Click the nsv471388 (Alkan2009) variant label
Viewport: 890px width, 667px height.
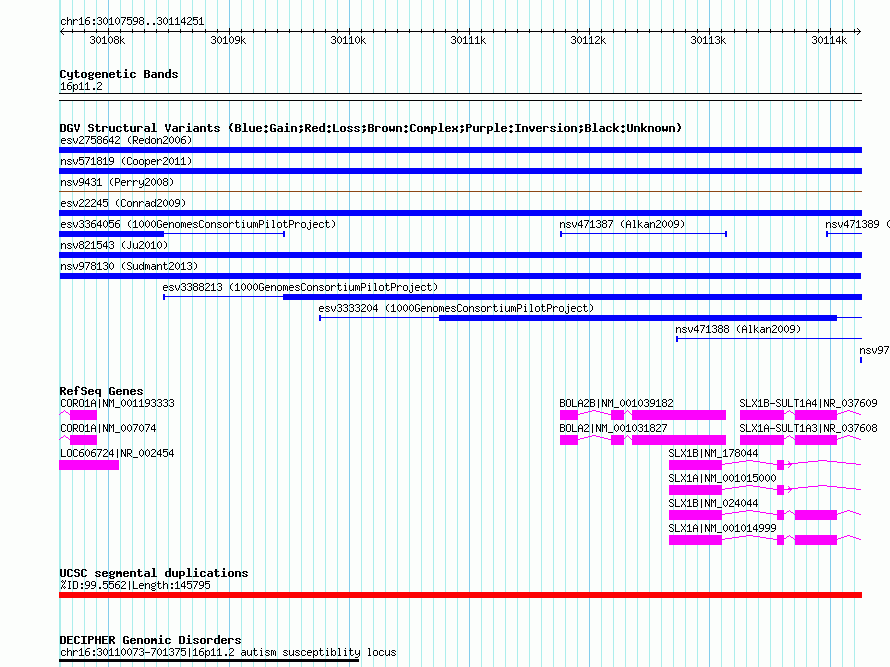click(x=738, y=329)
